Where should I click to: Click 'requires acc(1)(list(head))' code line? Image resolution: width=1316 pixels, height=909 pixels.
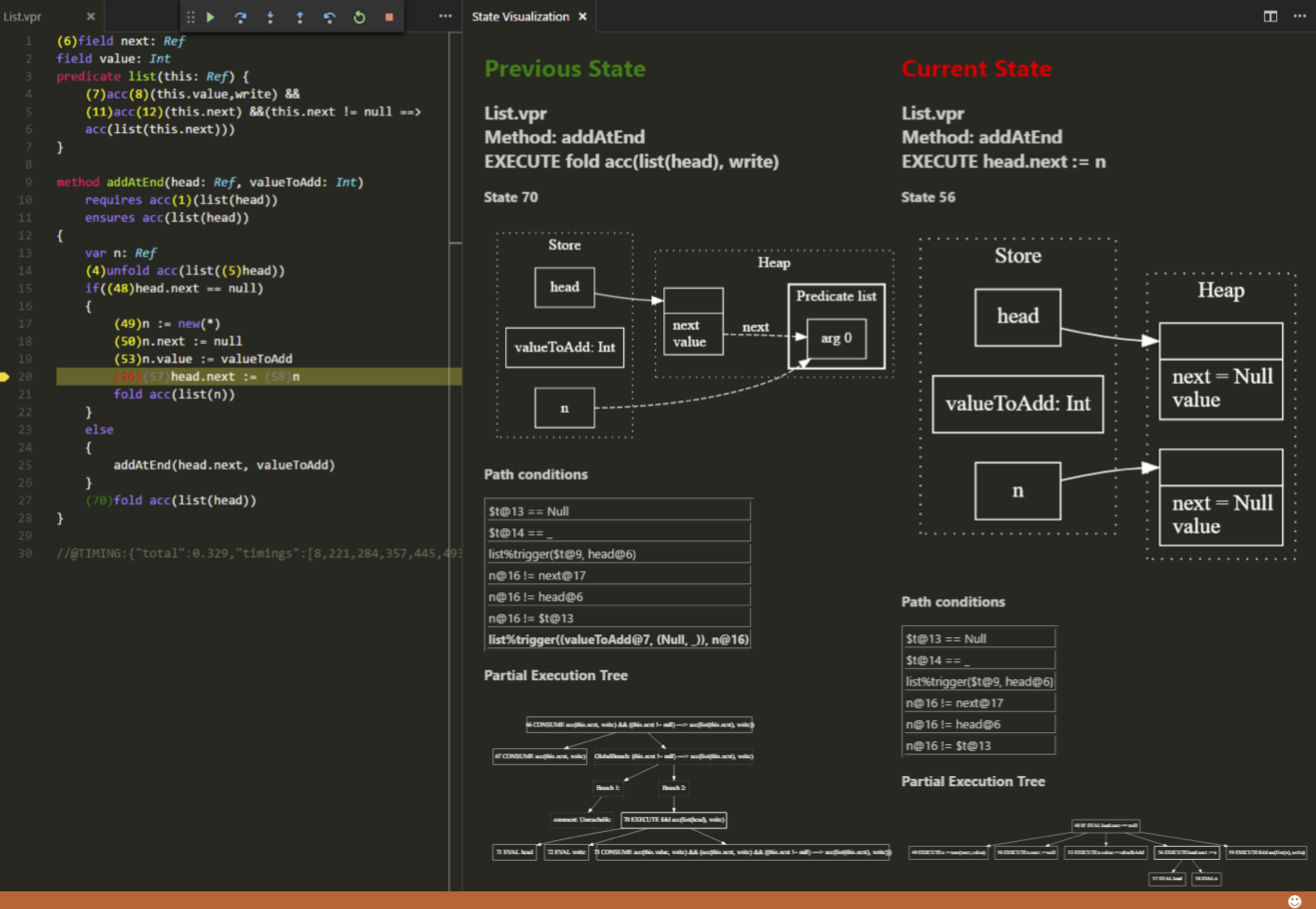(181, 200)
